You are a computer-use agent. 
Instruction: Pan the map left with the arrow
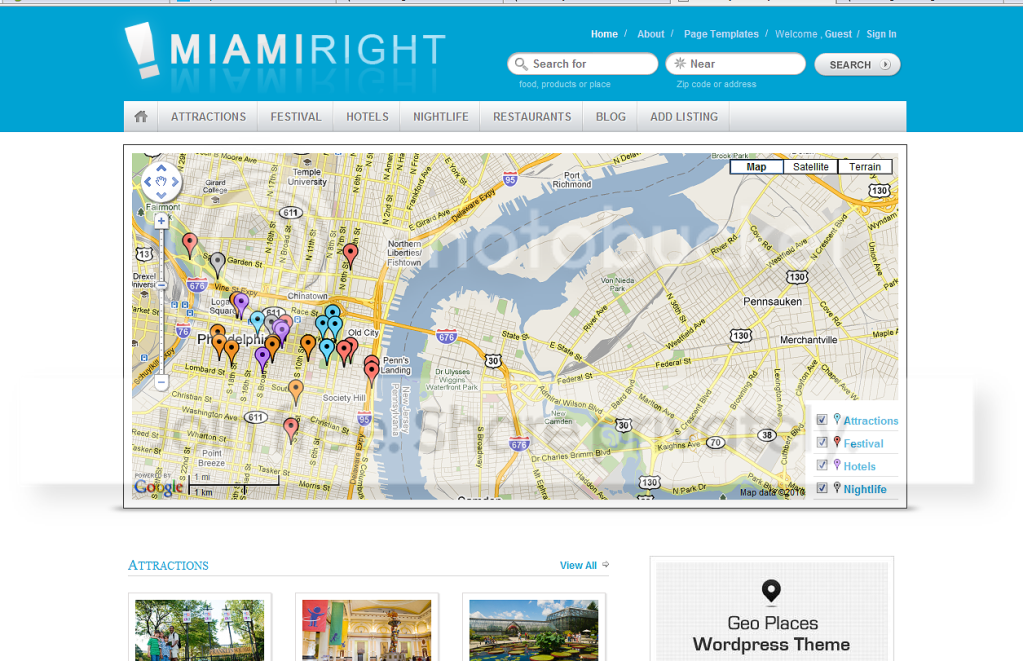click(x=147, y=182)
